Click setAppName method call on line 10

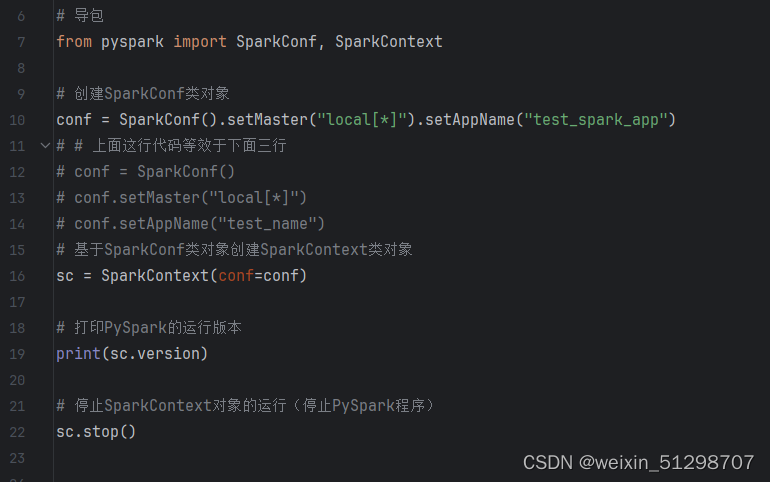click(469, 120)
